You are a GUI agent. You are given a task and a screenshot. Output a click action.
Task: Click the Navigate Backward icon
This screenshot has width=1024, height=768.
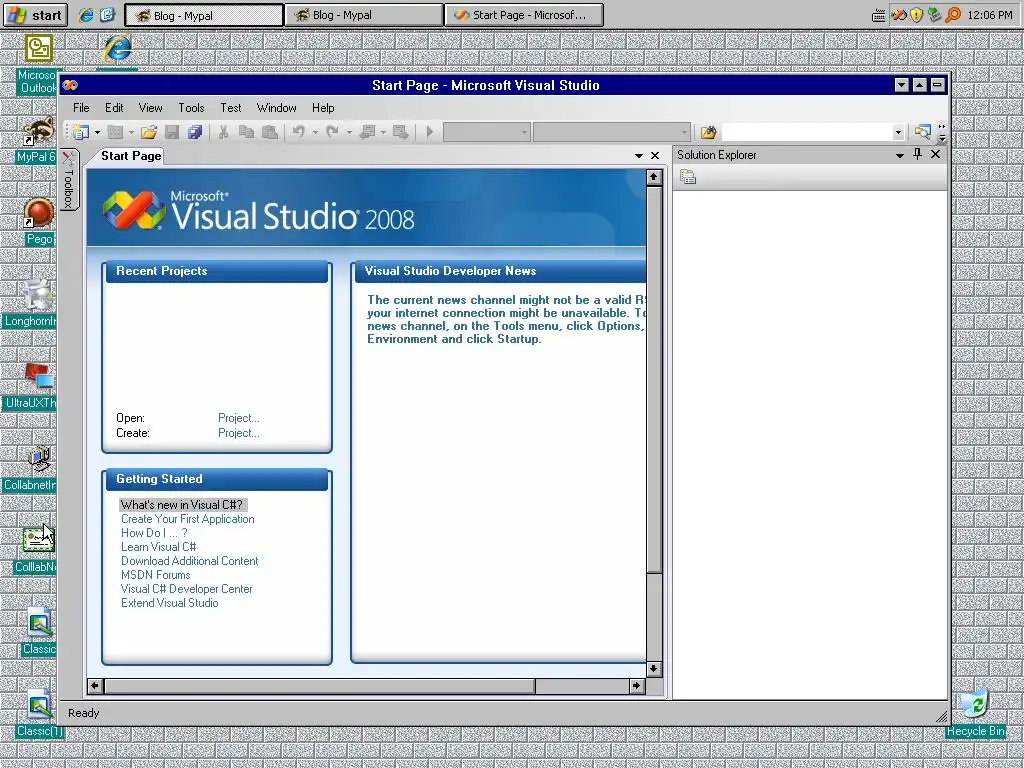367,133
